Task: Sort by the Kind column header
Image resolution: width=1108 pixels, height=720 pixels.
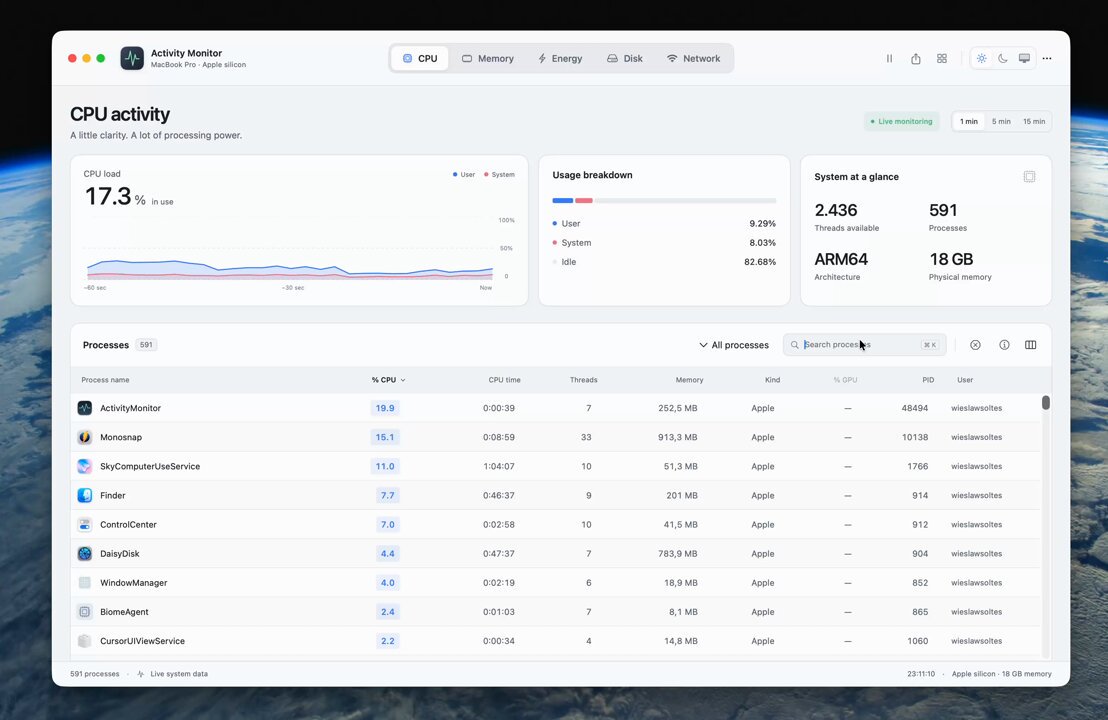Action: pyautogui.click(x=772, y=380)
